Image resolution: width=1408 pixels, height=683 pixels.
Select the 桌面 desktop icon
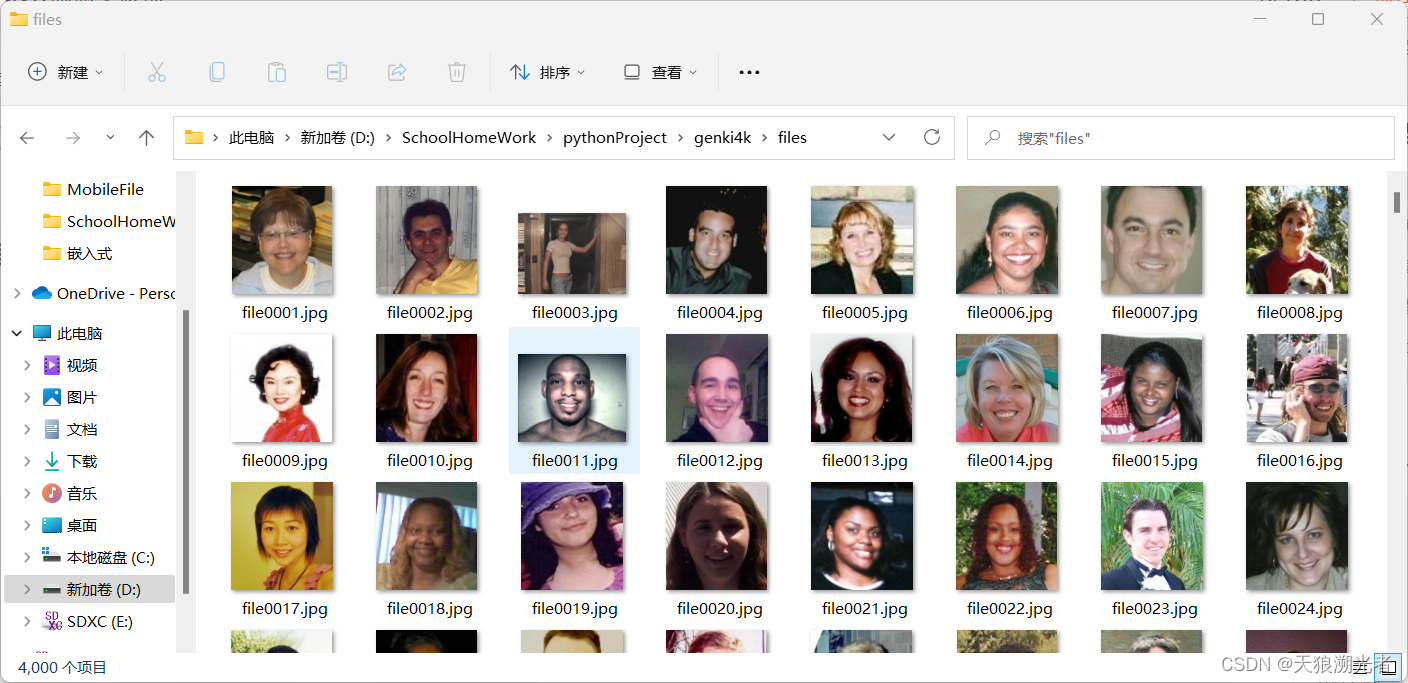(52, 525)
